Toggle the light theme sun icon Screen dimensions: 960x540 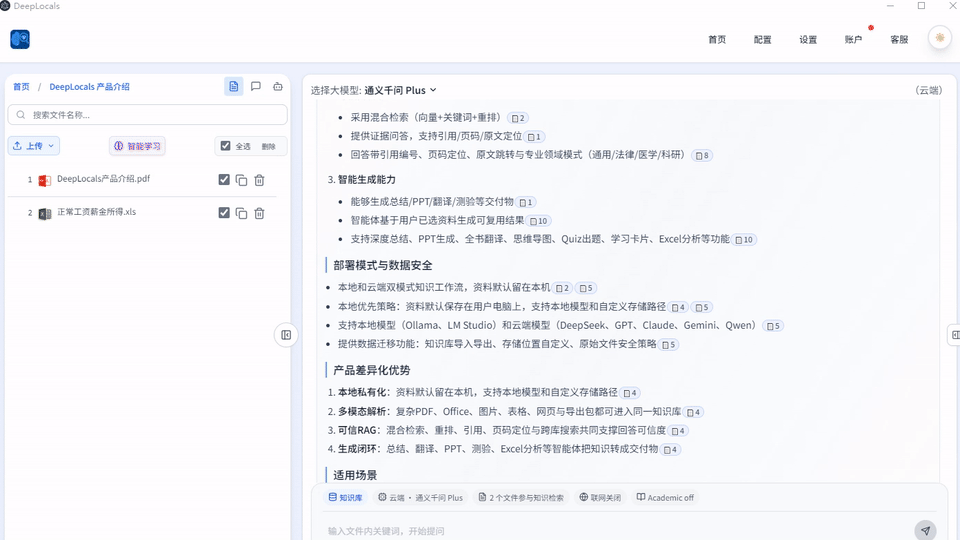(940, 38)
